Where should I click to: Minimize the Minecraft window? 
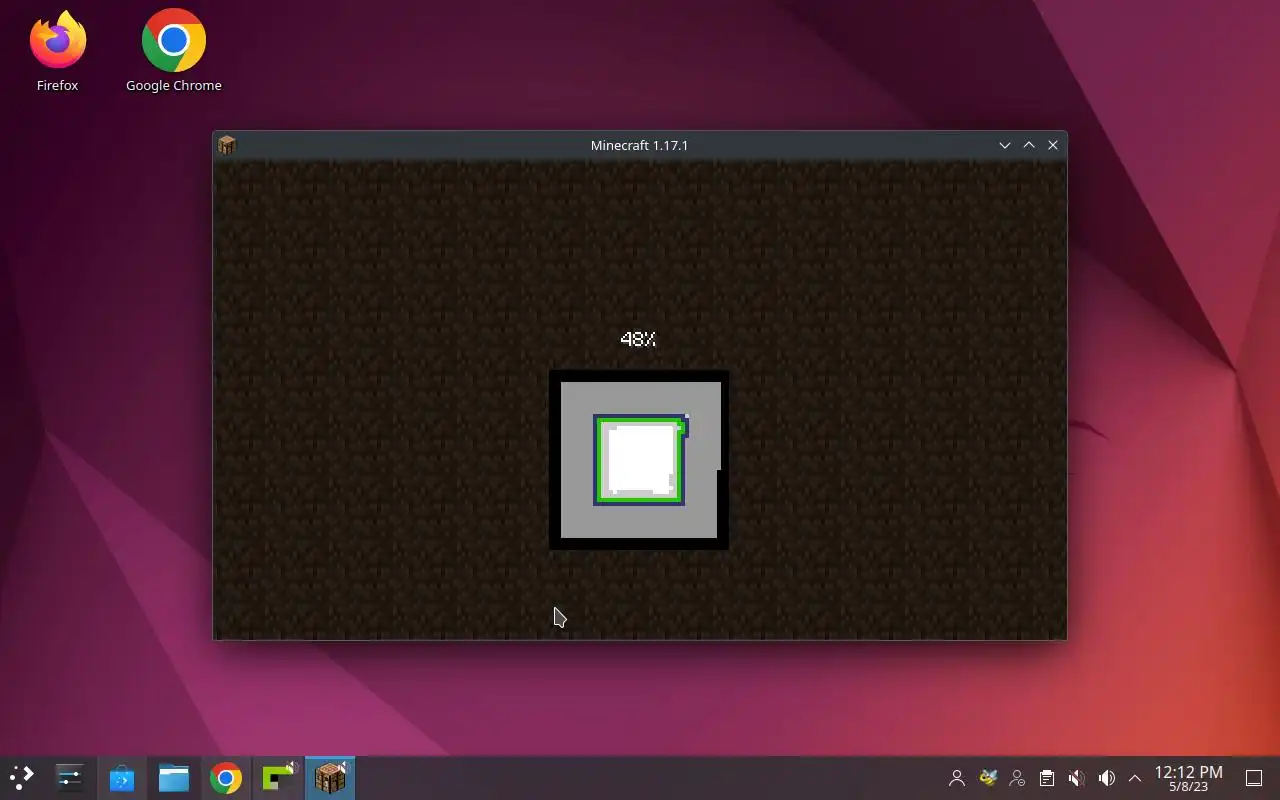(x=1005, y=145)
